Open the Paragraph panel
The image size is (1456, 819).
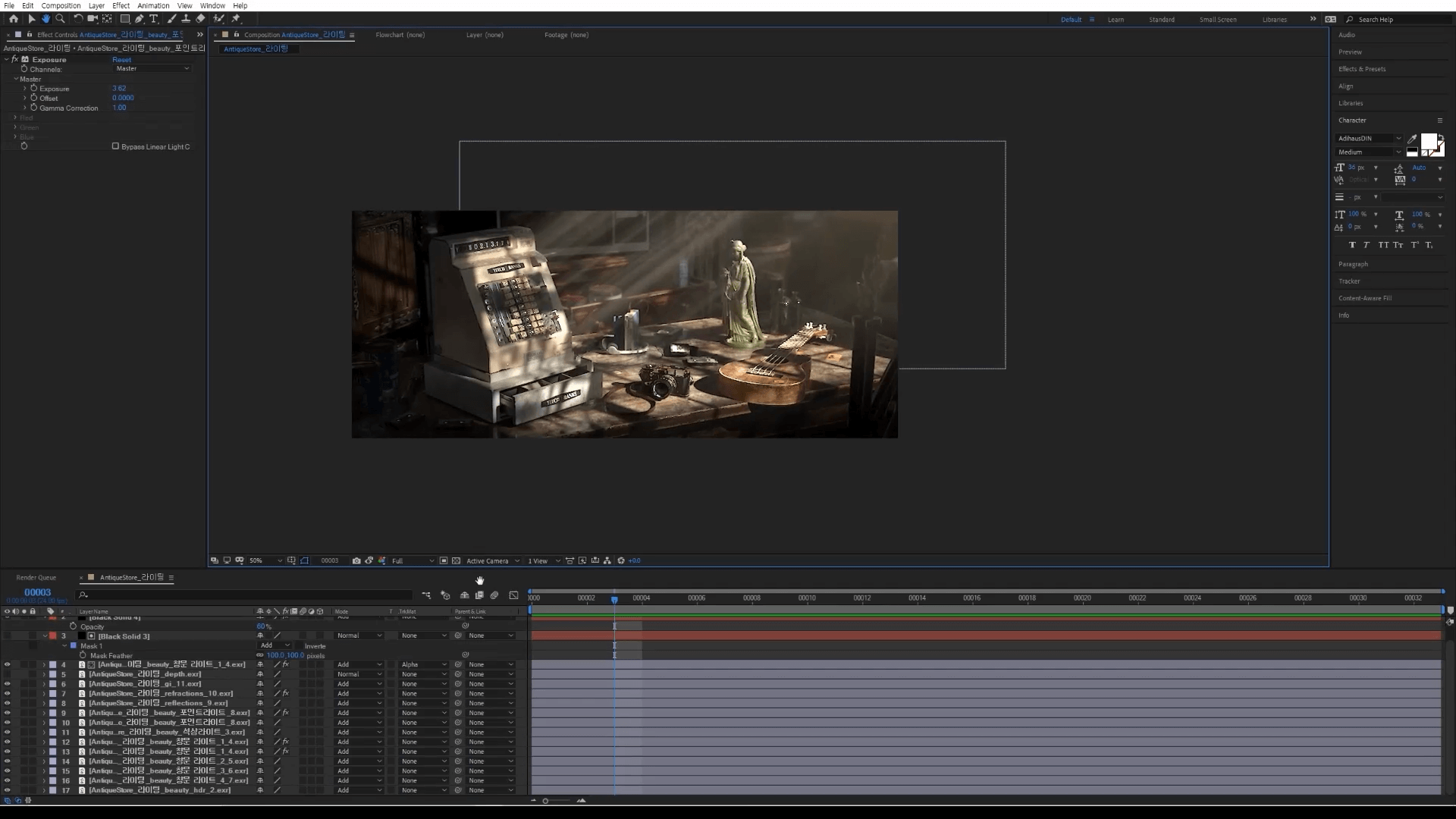pos(1353,264)
